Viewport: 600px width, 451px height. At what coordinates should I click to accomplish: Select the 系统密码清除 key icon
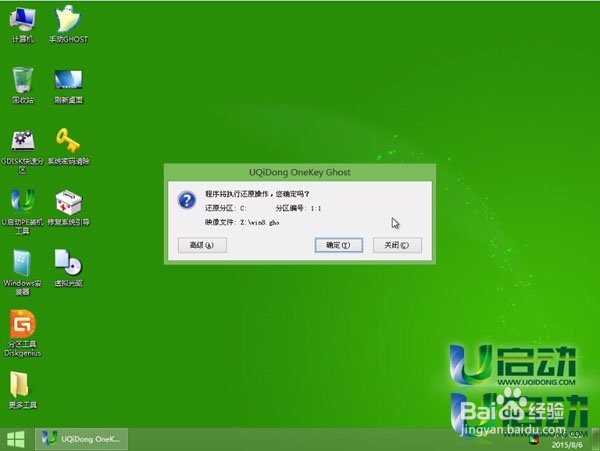68,147
